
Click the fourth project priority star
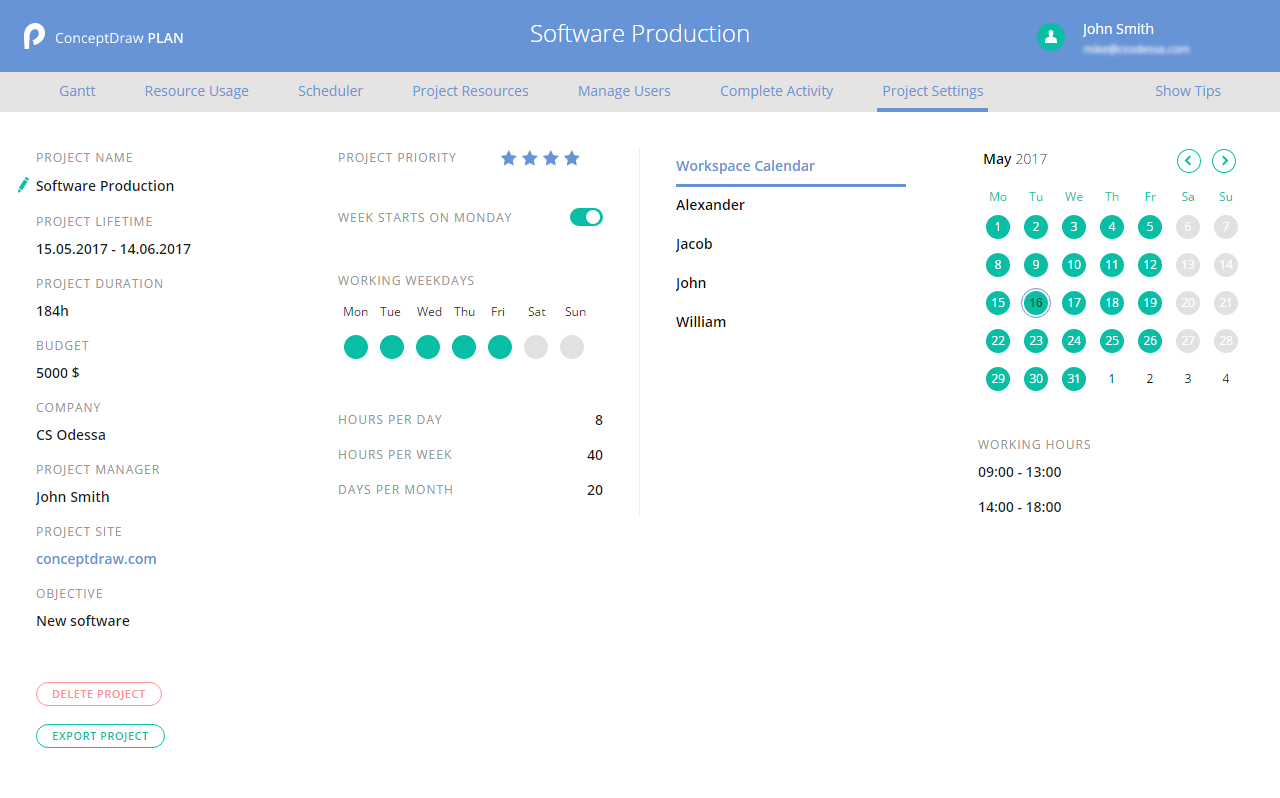coord(572,158)
